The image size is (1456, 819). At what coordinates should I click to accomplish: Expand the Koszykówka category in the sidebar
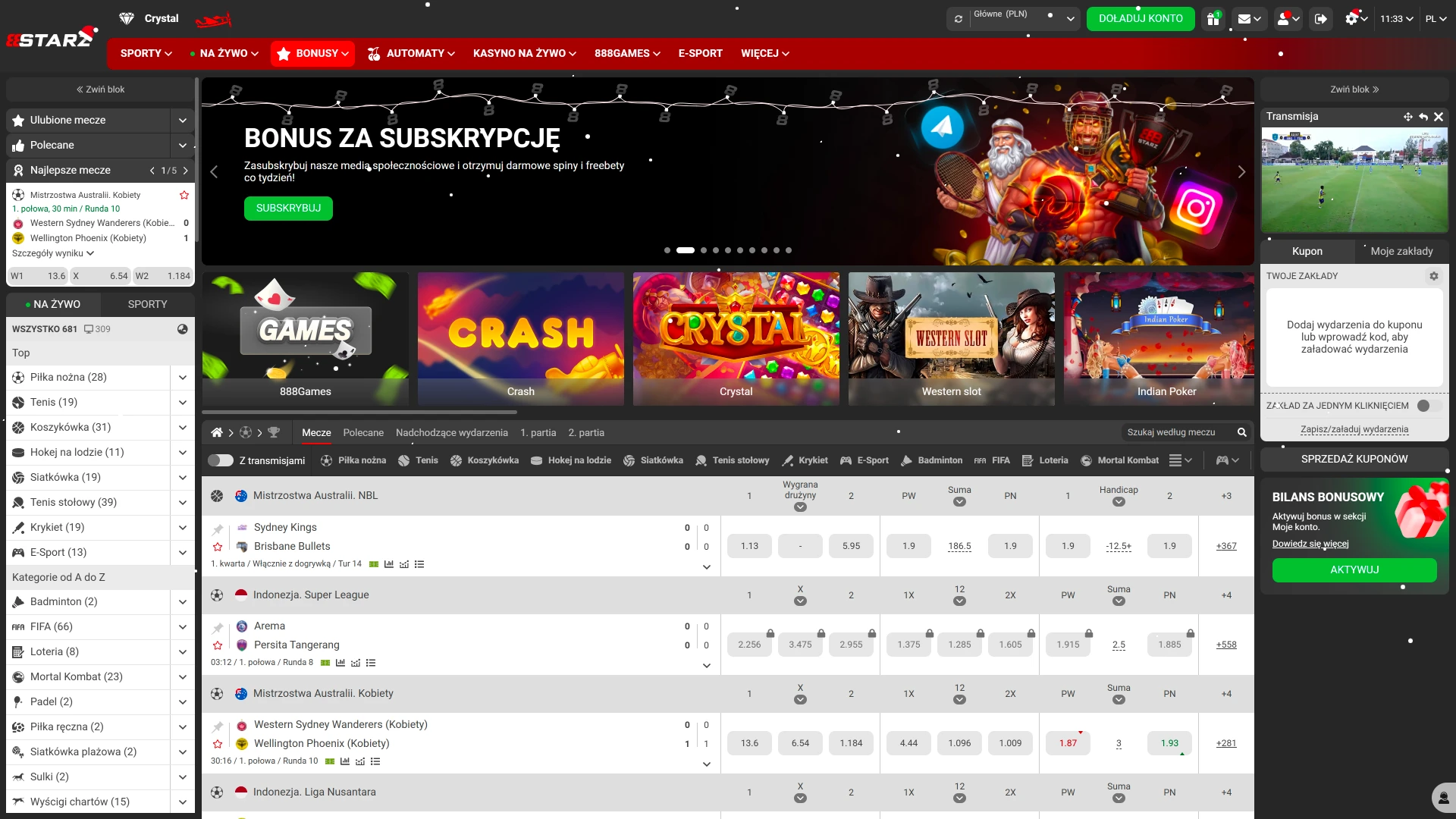[x=182, y=427]
